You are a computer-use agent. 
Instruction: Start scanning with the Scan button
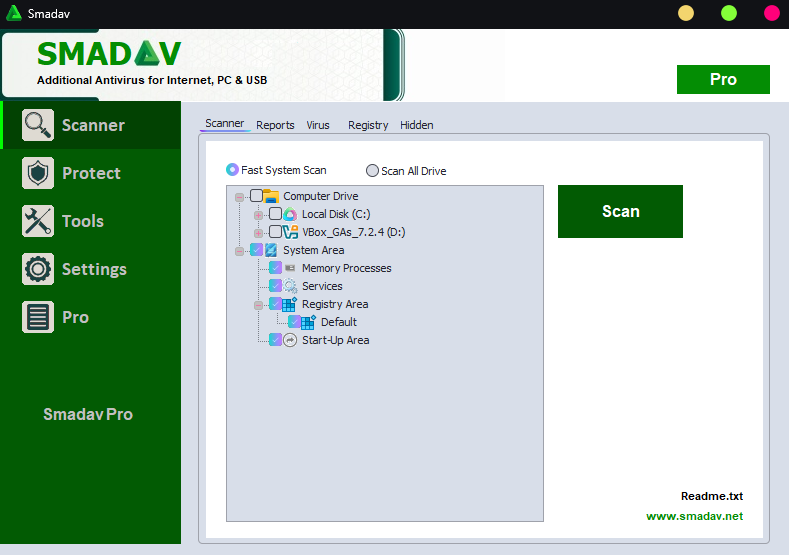pyautogui.click(x=620, y=211)
